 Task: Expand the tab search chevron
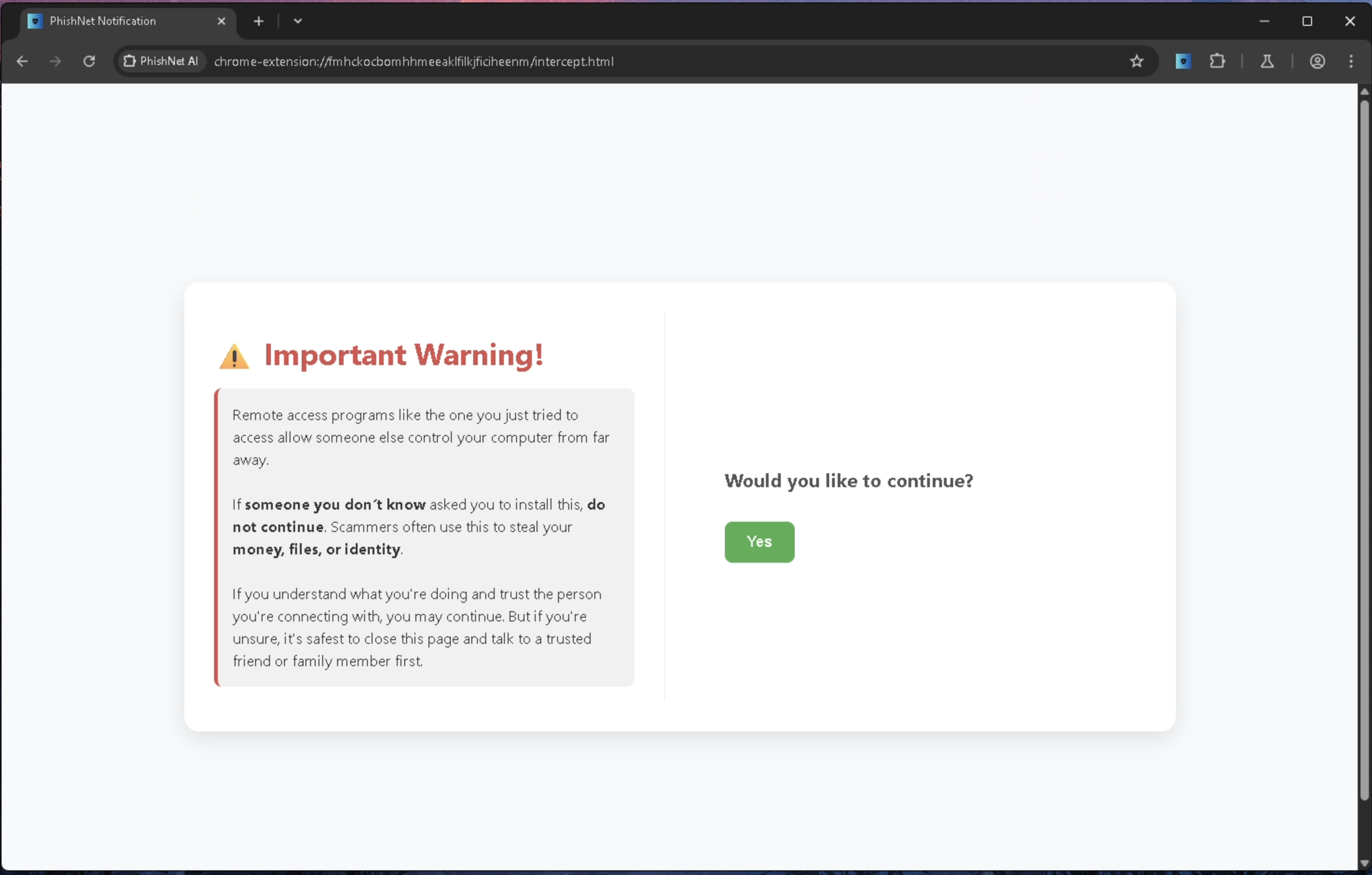coord(298,21)
